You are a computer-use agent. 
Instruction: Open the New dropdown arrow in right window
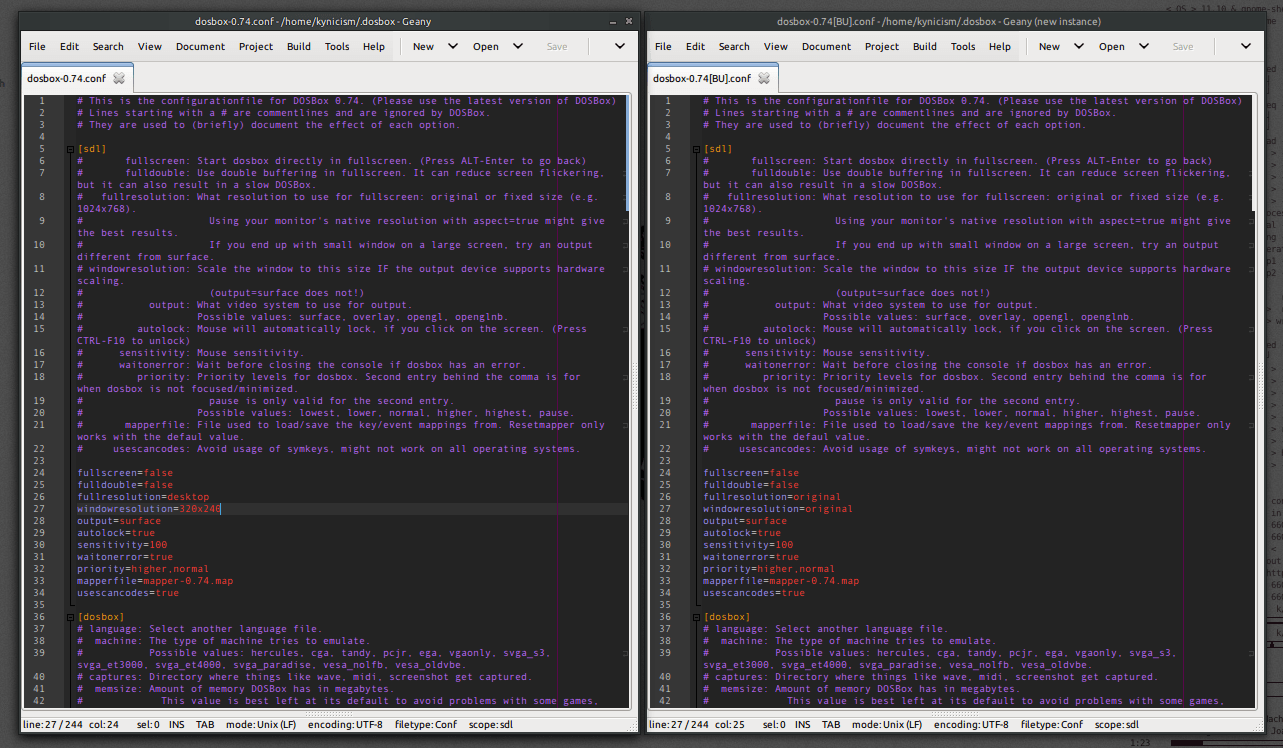point(1079,46)
